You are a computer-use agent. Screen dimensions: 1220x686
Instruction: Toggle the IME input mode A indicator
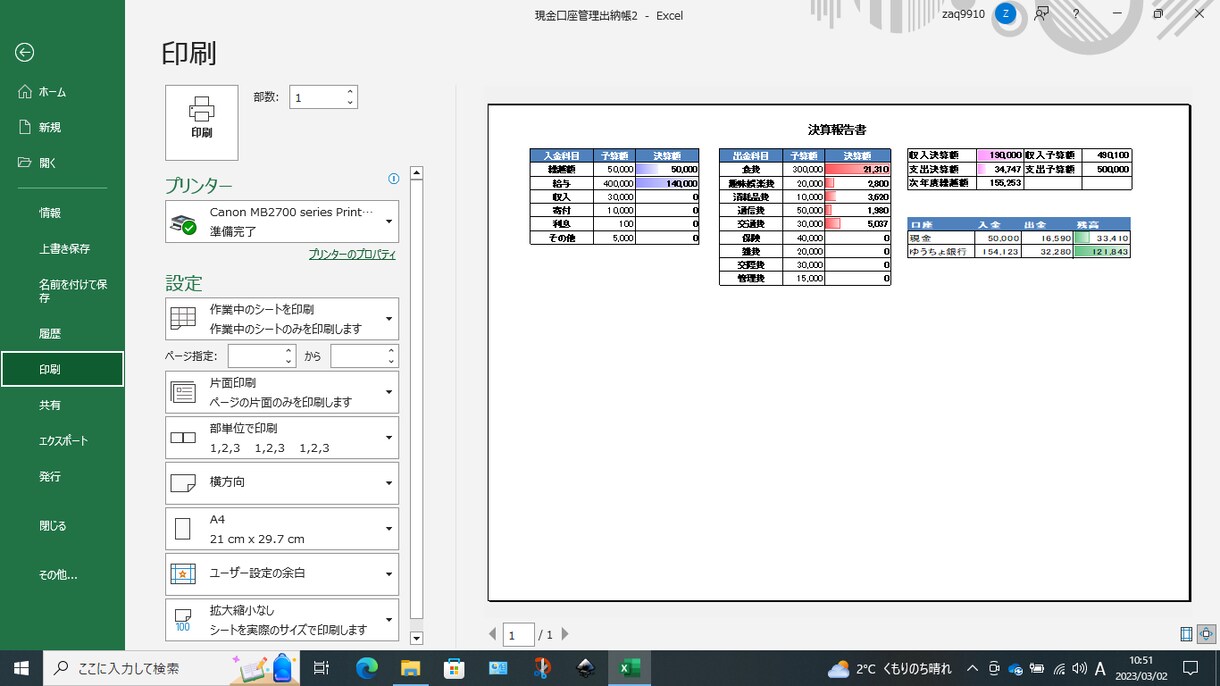[1100, 668]
